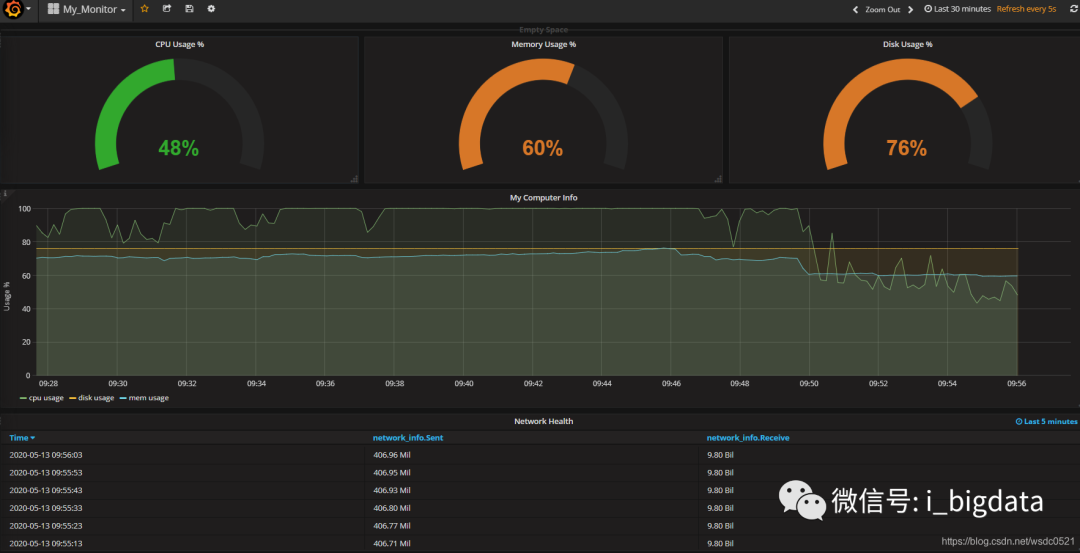The width and height of the screenshot is (1080, 553).
Task: Click the Zoom Out button
Action: point(883,10)
